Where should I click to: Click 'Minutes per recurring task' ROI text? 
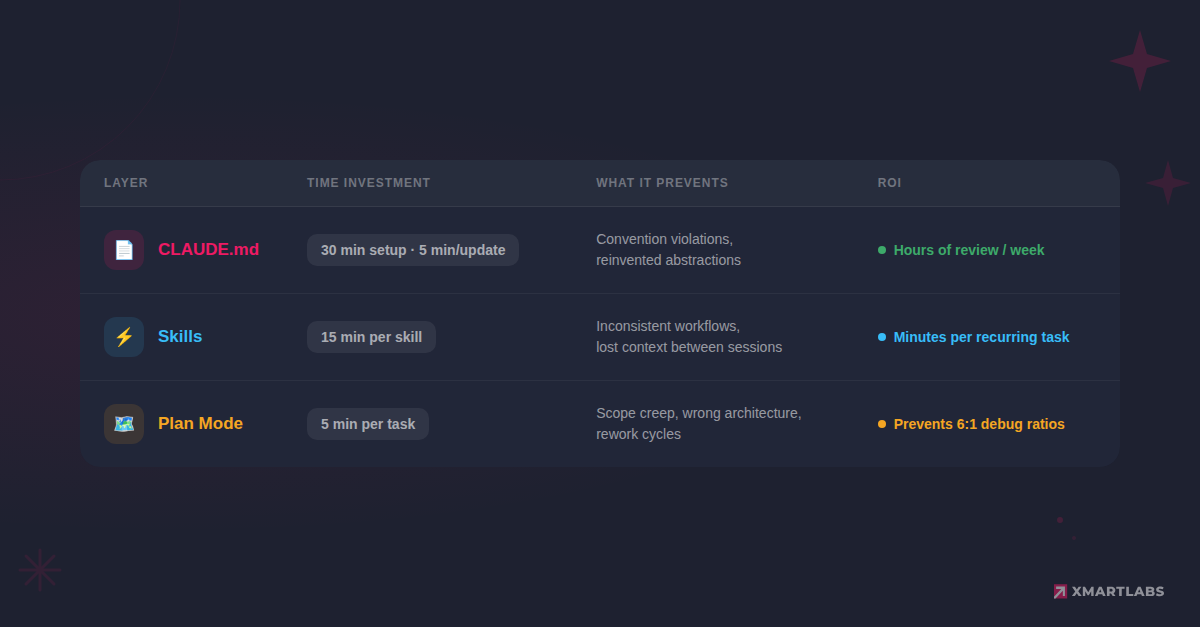[981, 337]
